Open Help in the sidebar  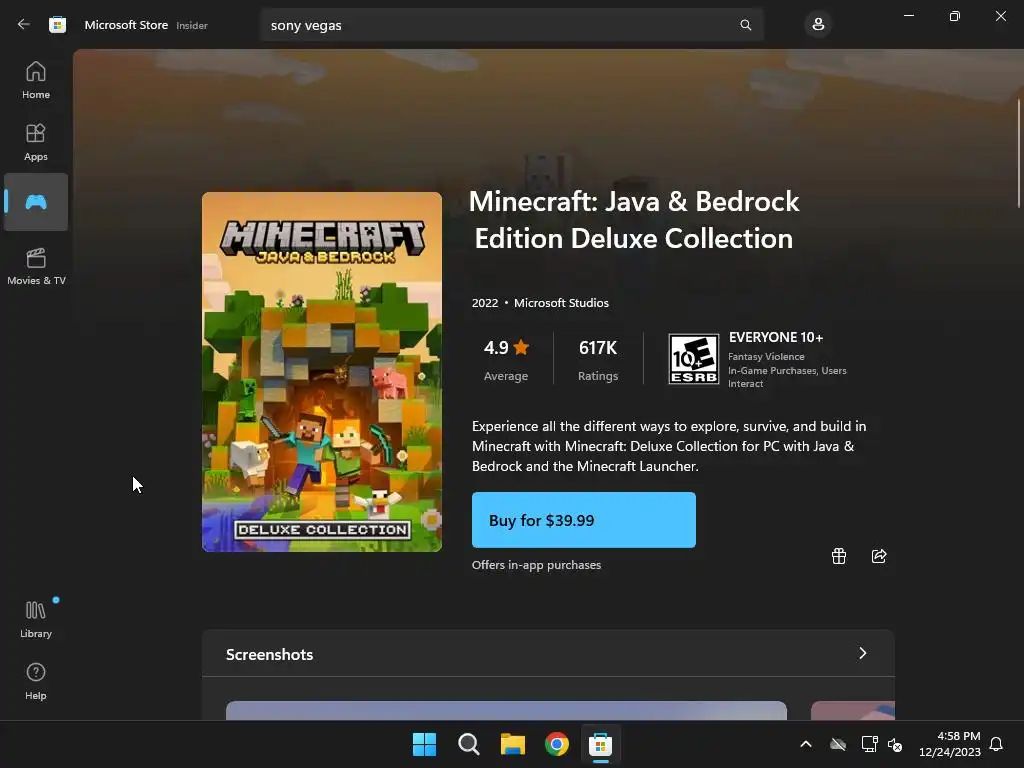36,681
